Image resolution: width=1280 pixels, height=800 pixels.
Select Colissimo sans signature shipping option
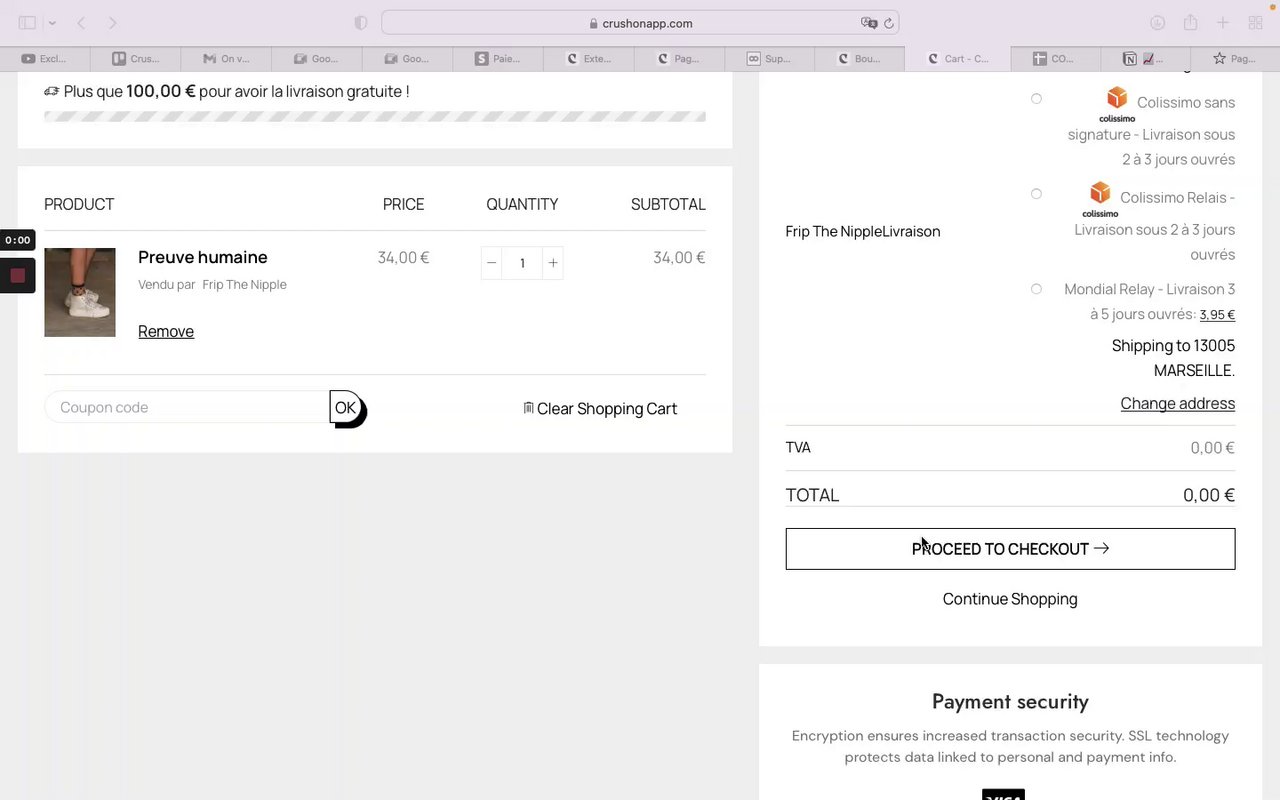(1036, 99)
